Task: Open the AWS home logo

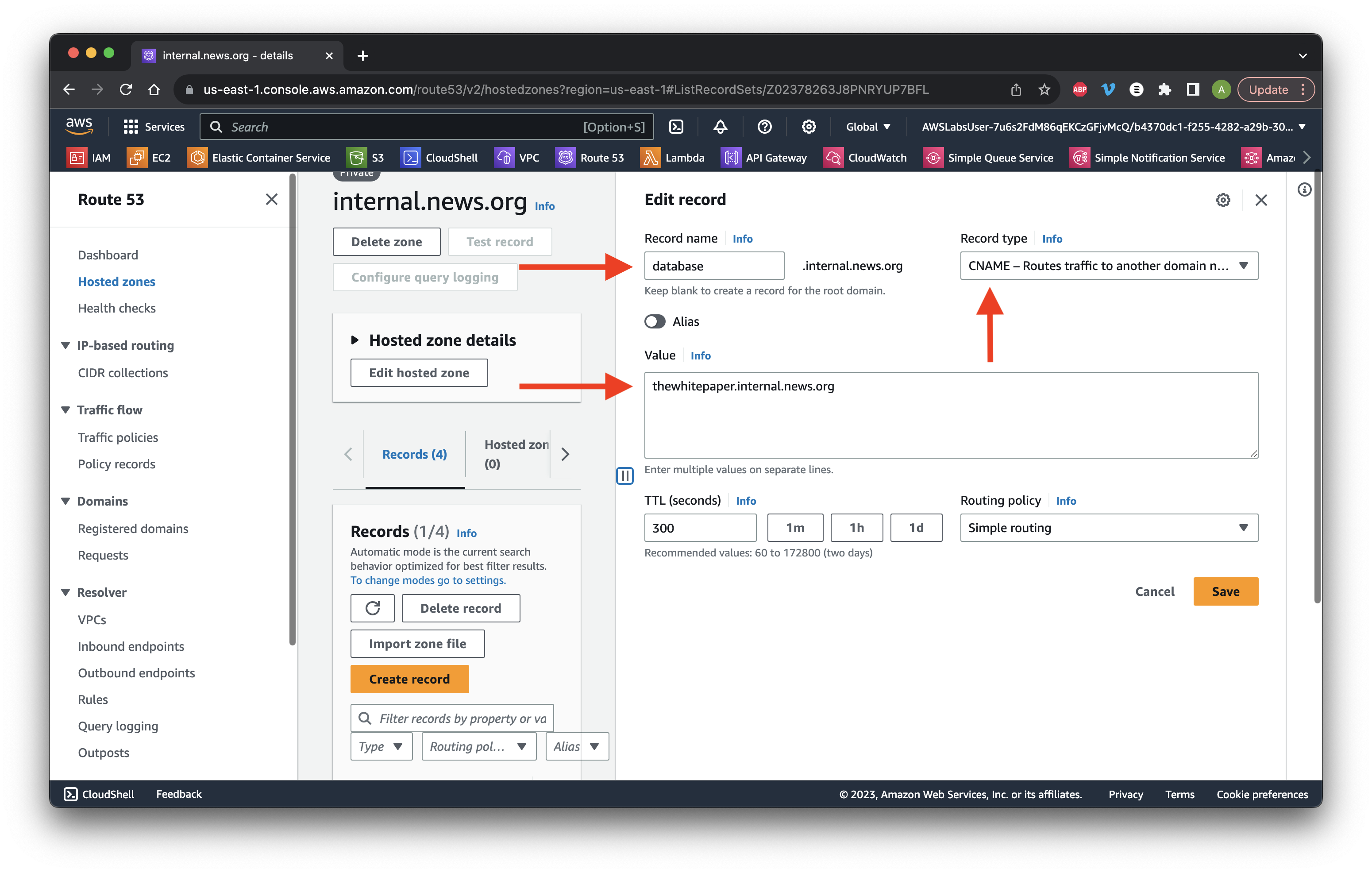Action: tap(79, 127)
